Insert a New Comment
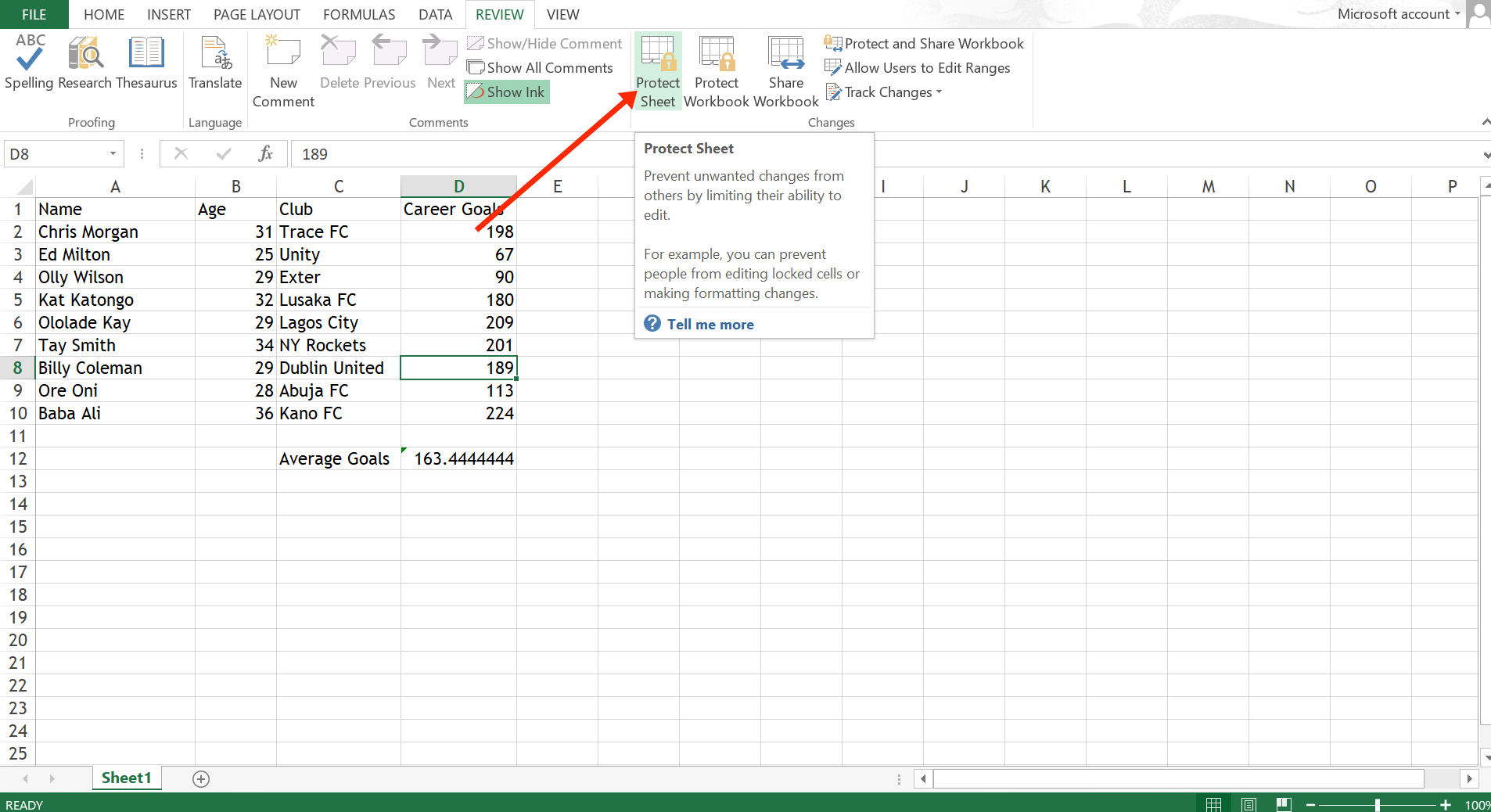Viewport: 1491px width, 812px height. [x=282, y=70]
